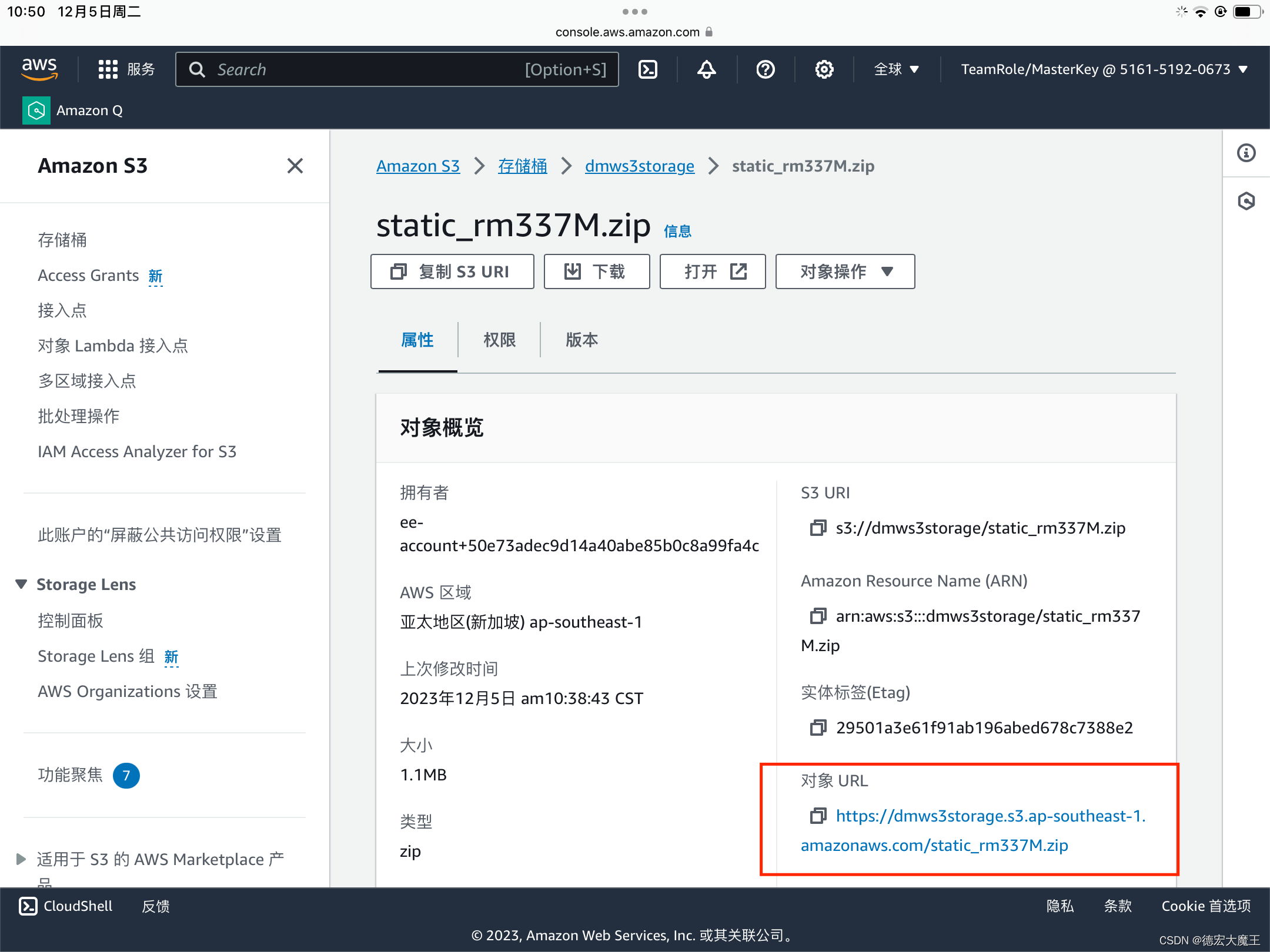This screenshot has height=952, width=1270.
Task: Click the 复制 S3 URI button
Action: click(x=452, y=271)
